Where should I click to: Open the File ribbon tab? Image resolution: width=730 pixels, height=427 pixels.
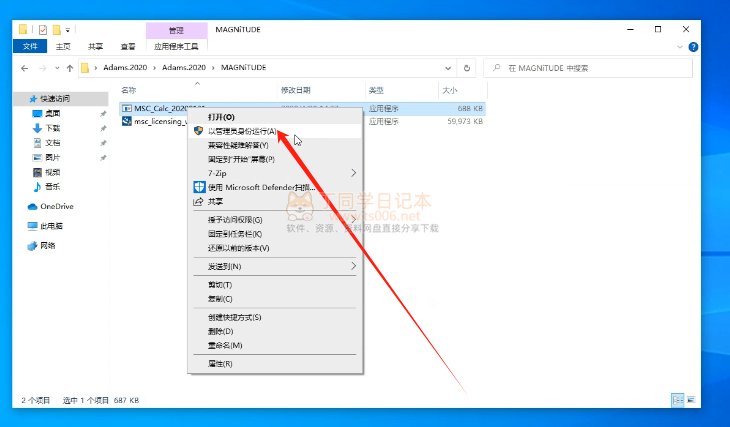click(30, 46)
